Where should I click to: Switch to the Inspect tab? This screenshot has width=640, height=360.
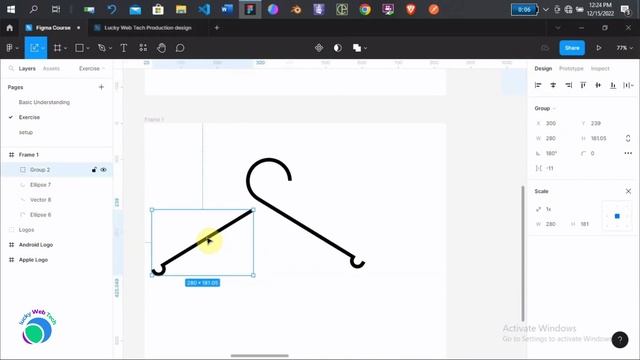click(x=600, y=69)
